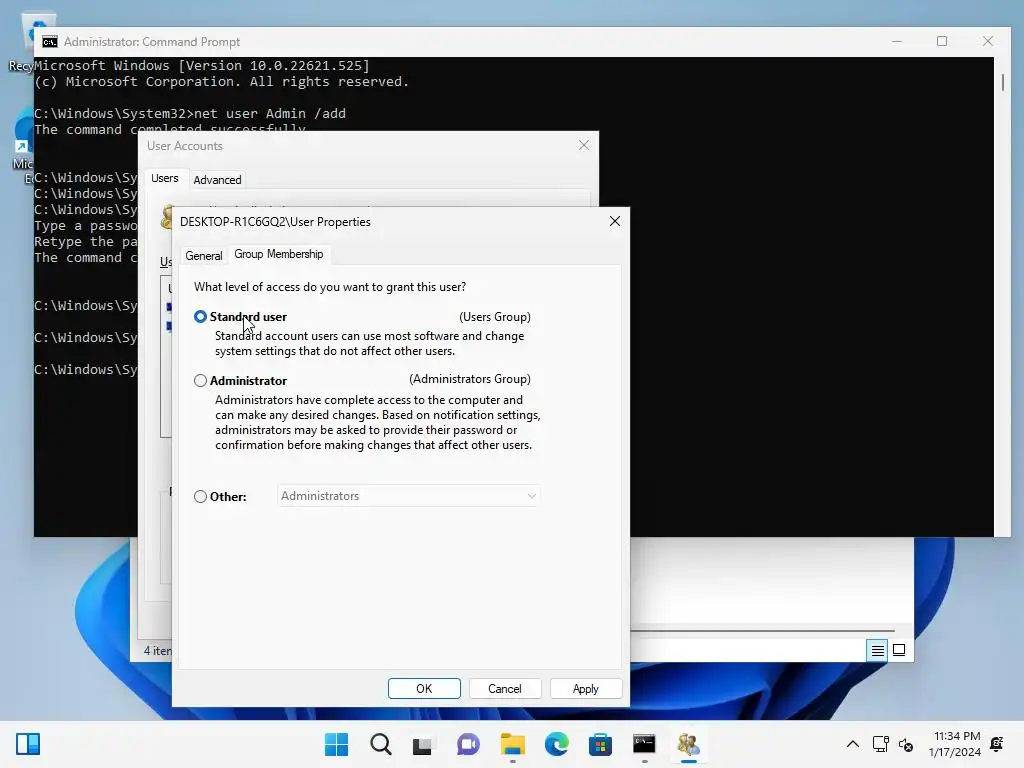Image resolution: width=1024 pixels, height=768 pixels.
Task: Switch to the General tab
Action: click(204, 255)
